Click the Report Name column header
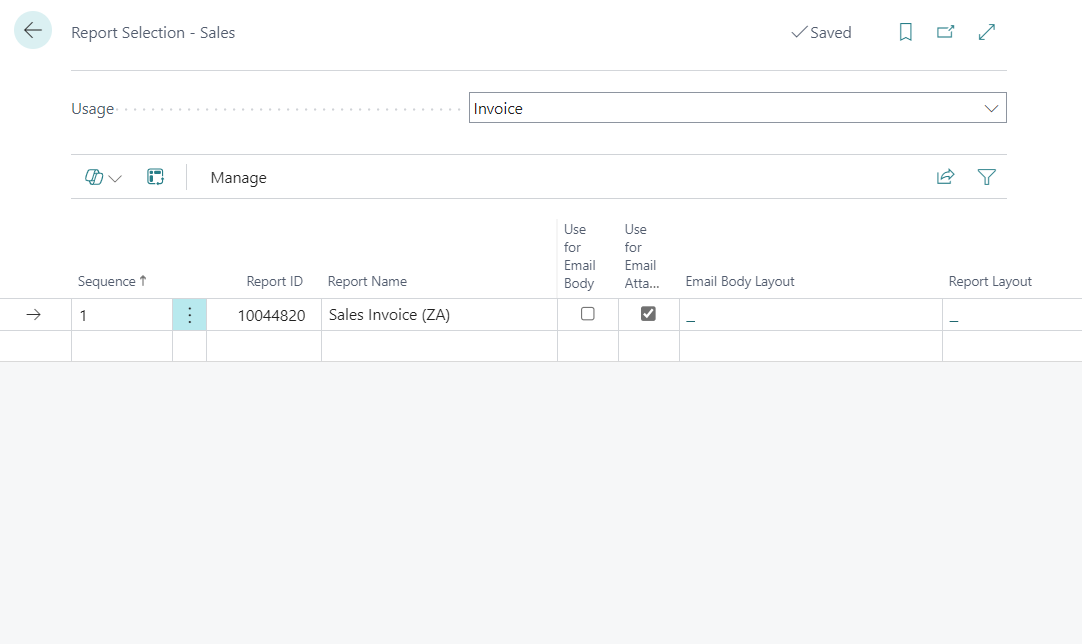Viewport: 1082px width, 644px height. tap(367, 282)
